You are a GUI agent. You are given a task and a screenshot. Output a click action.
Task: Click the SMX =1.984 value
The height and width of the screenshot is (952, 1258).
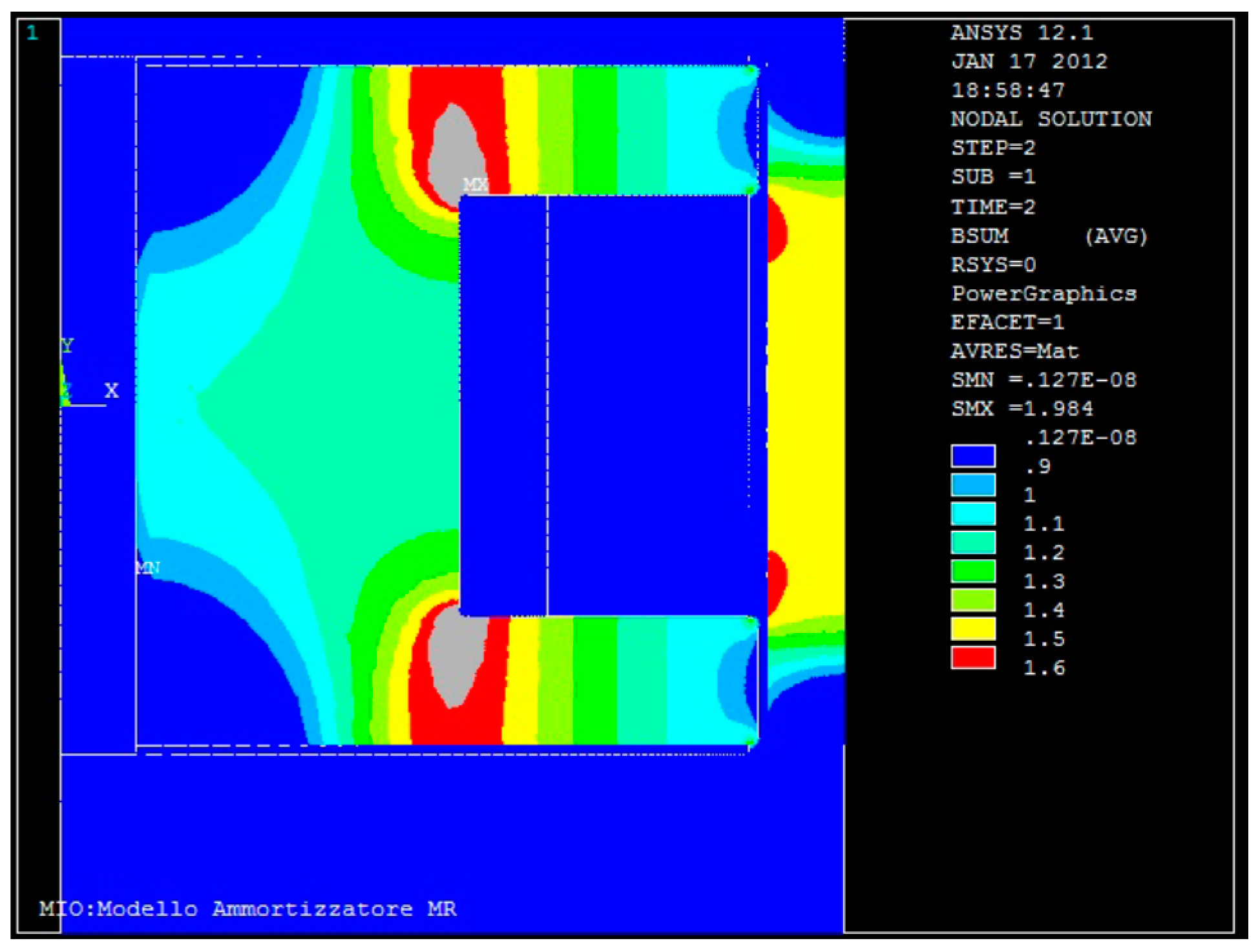click(x=1022, y=408)
